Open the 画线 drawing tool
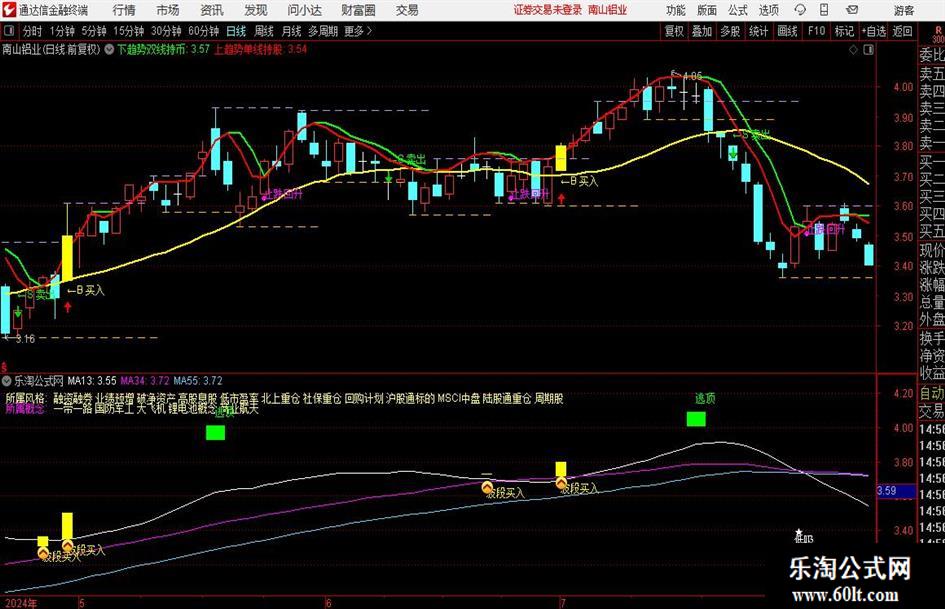Viewport: 945px width, 609px height. tap(787, 31)
